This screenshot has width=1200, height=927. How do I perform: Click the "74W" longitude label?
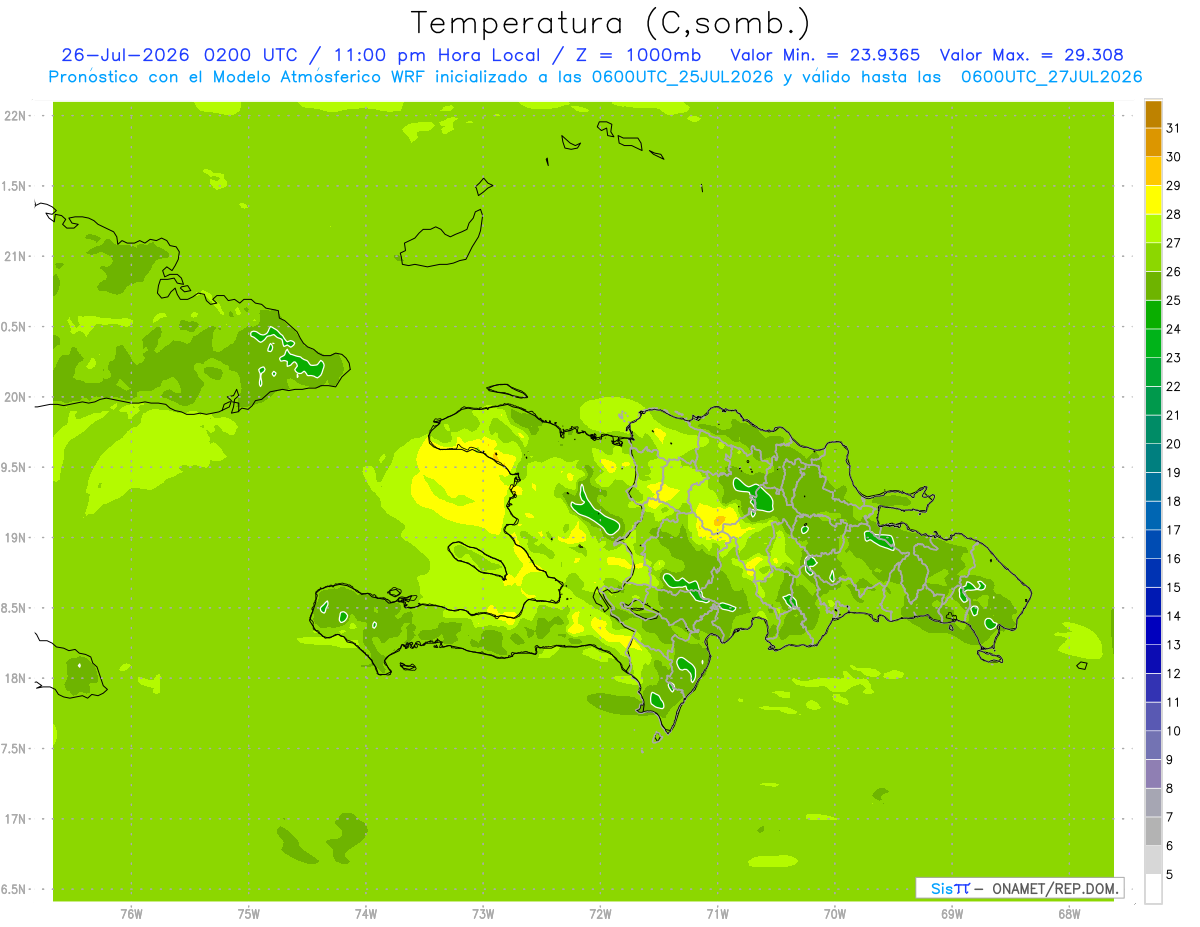click(x=366, y=914)
